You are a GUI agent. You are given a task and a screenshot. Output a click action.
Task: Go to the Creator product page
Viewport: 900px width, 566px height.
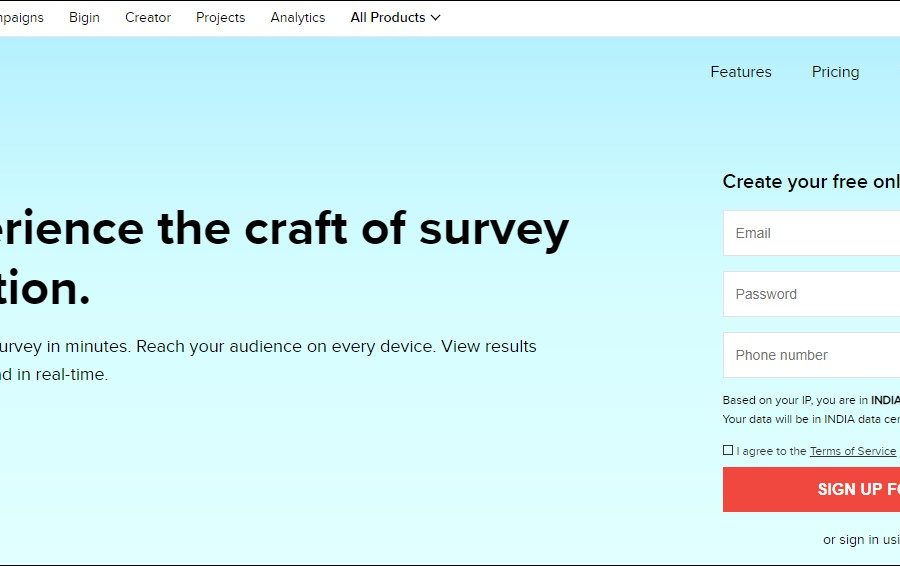pyautogui.click(x=148, y=18)
